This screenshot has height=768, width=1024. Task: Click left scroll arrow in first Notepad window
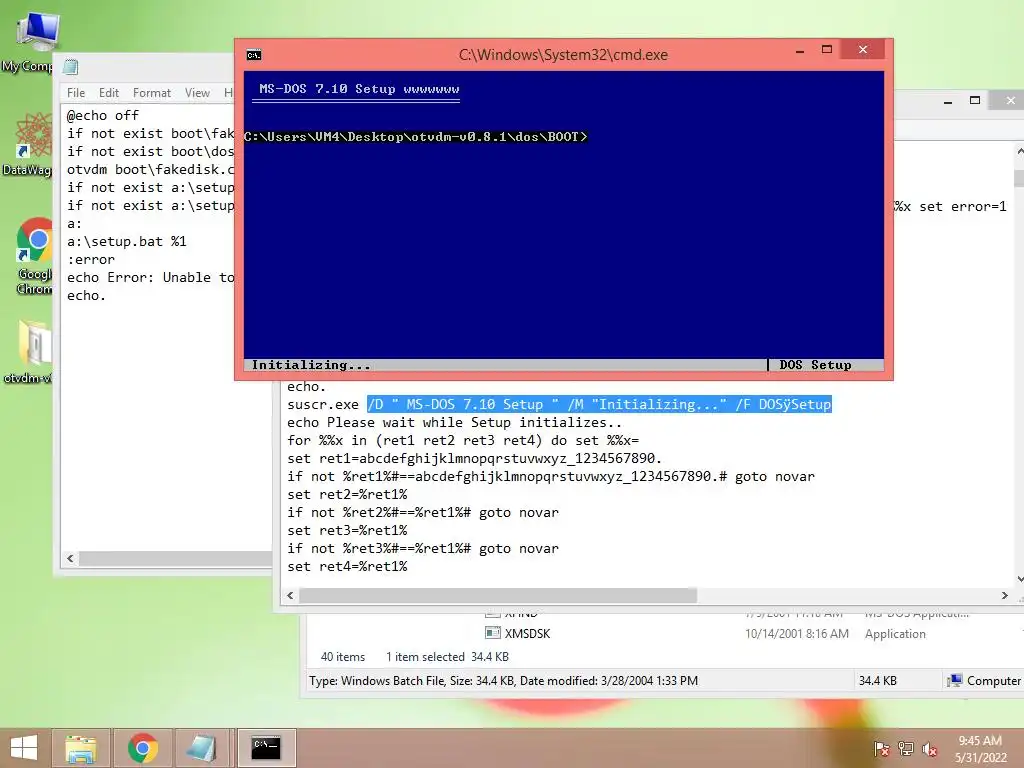click(71, 559)
